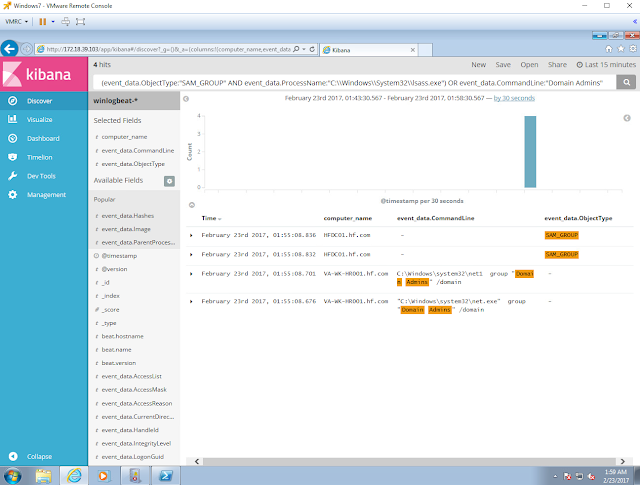This screenshot has height=485, width=640.
Task: Expand the 01:55:08.701 VA-WK-HR001 event row
Action: point(191,274)
